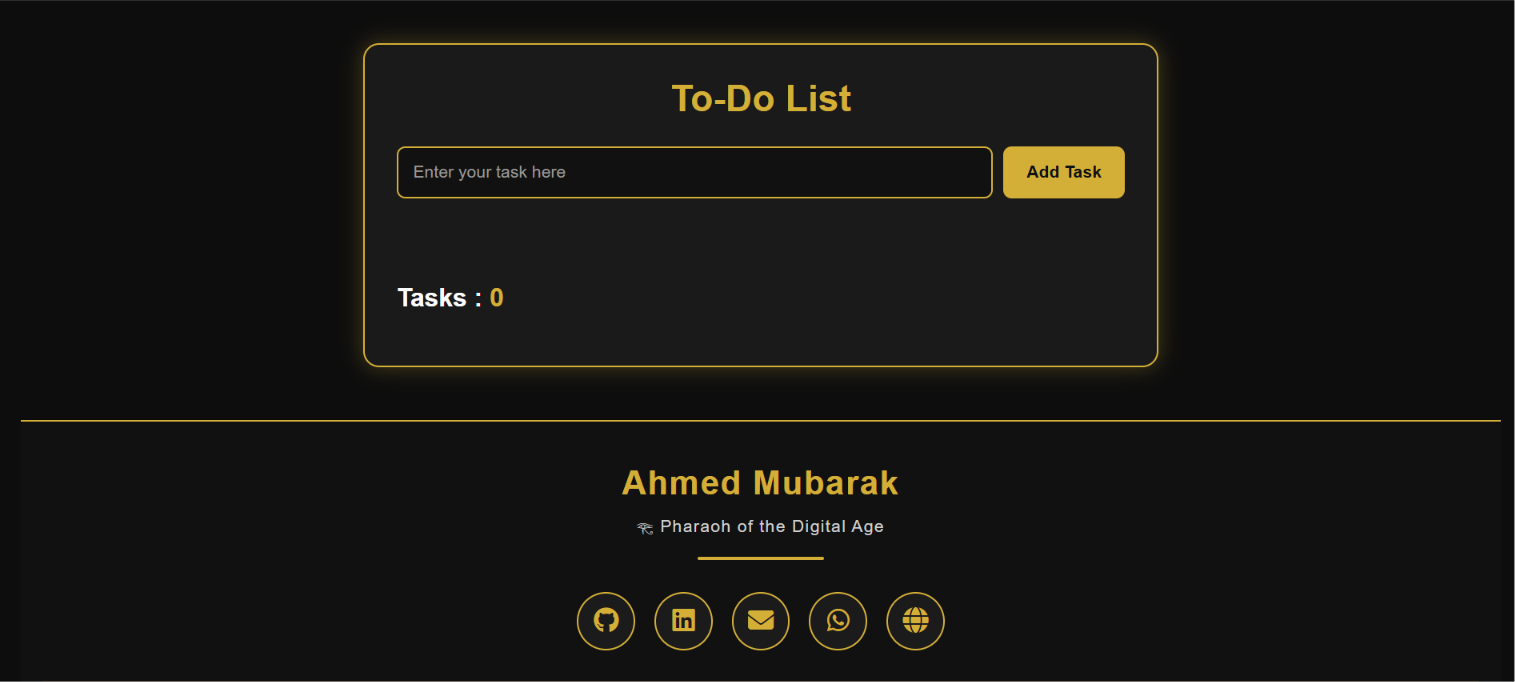Screen dimensions: 1515x682
Task: Click the short gold divider under the tagline
Action: (761, 558)
